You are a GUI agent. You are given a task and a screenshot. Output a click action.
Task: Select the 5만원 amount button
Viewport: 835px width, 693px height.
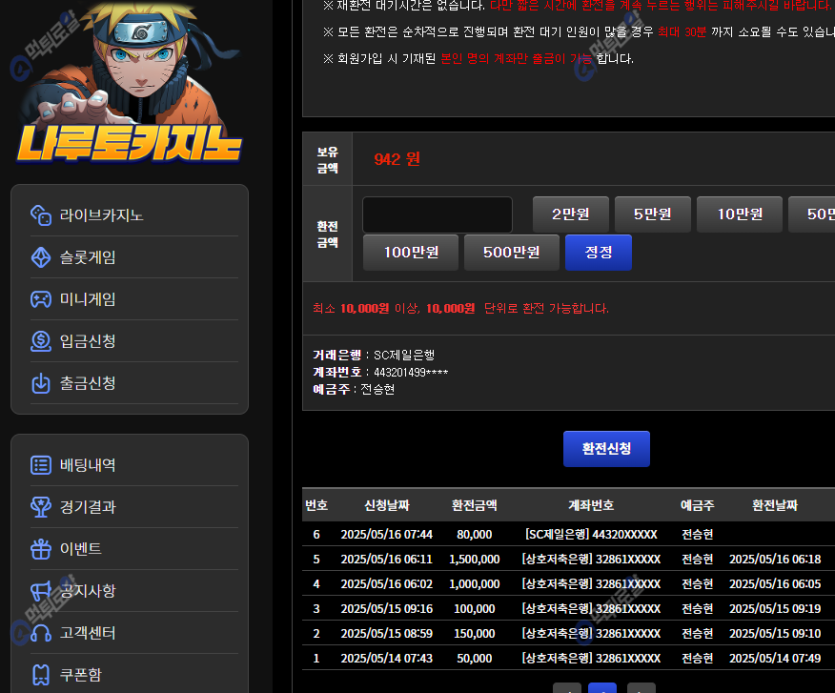point(652,214)
